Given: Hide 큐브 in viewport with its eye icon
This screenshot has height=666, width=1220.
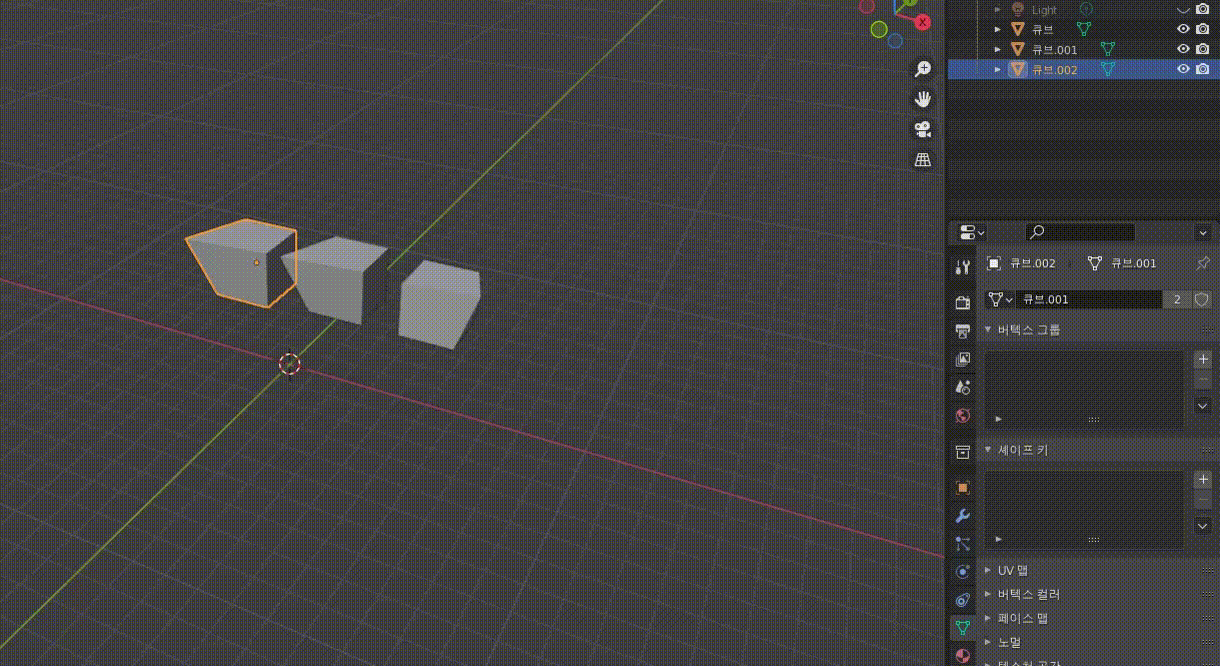Looking at the screenshot, I should click(1183, 29).
